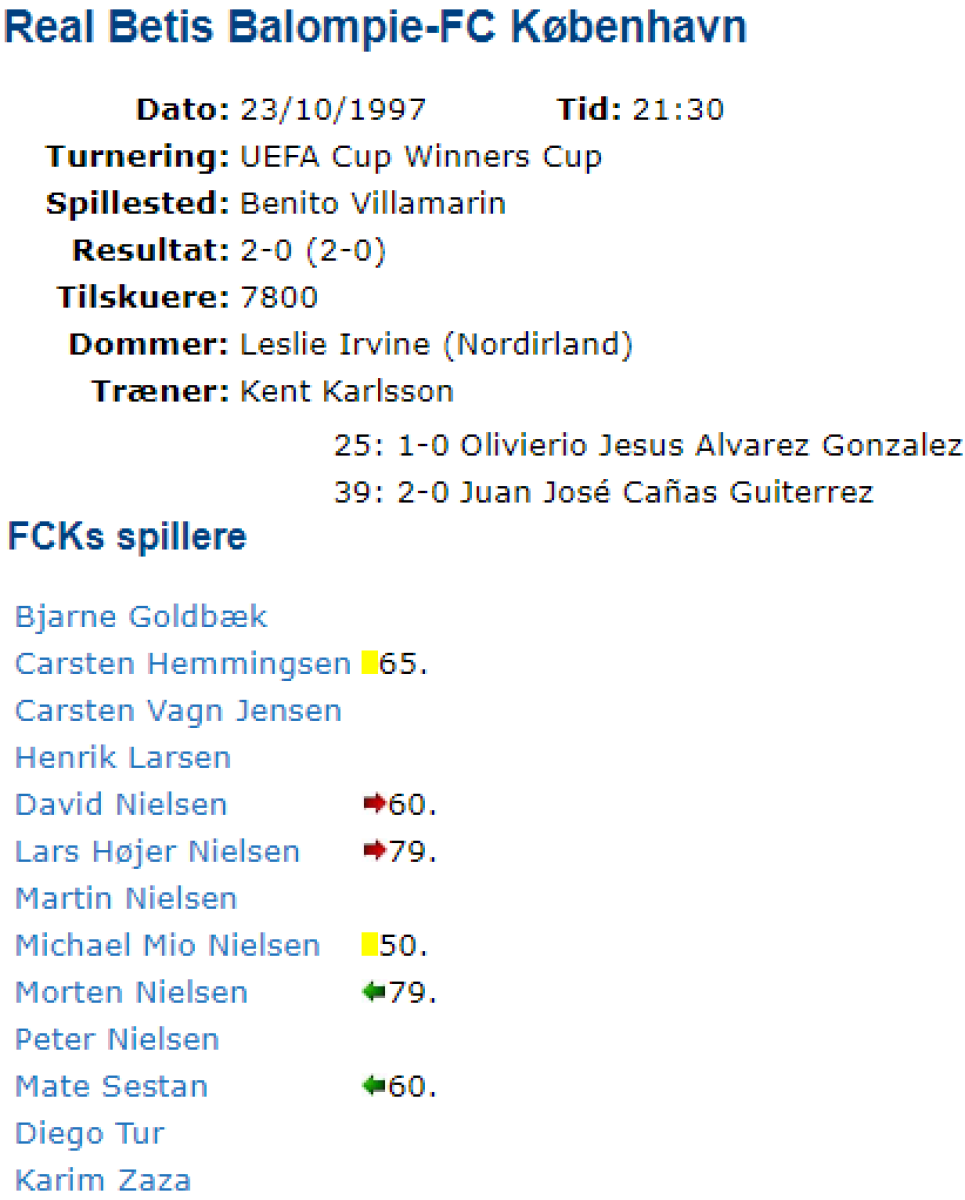Click the red substitution arrow beside David Nielsen
This screenshot has height=1200, width=965.
[x=374, y=804]
